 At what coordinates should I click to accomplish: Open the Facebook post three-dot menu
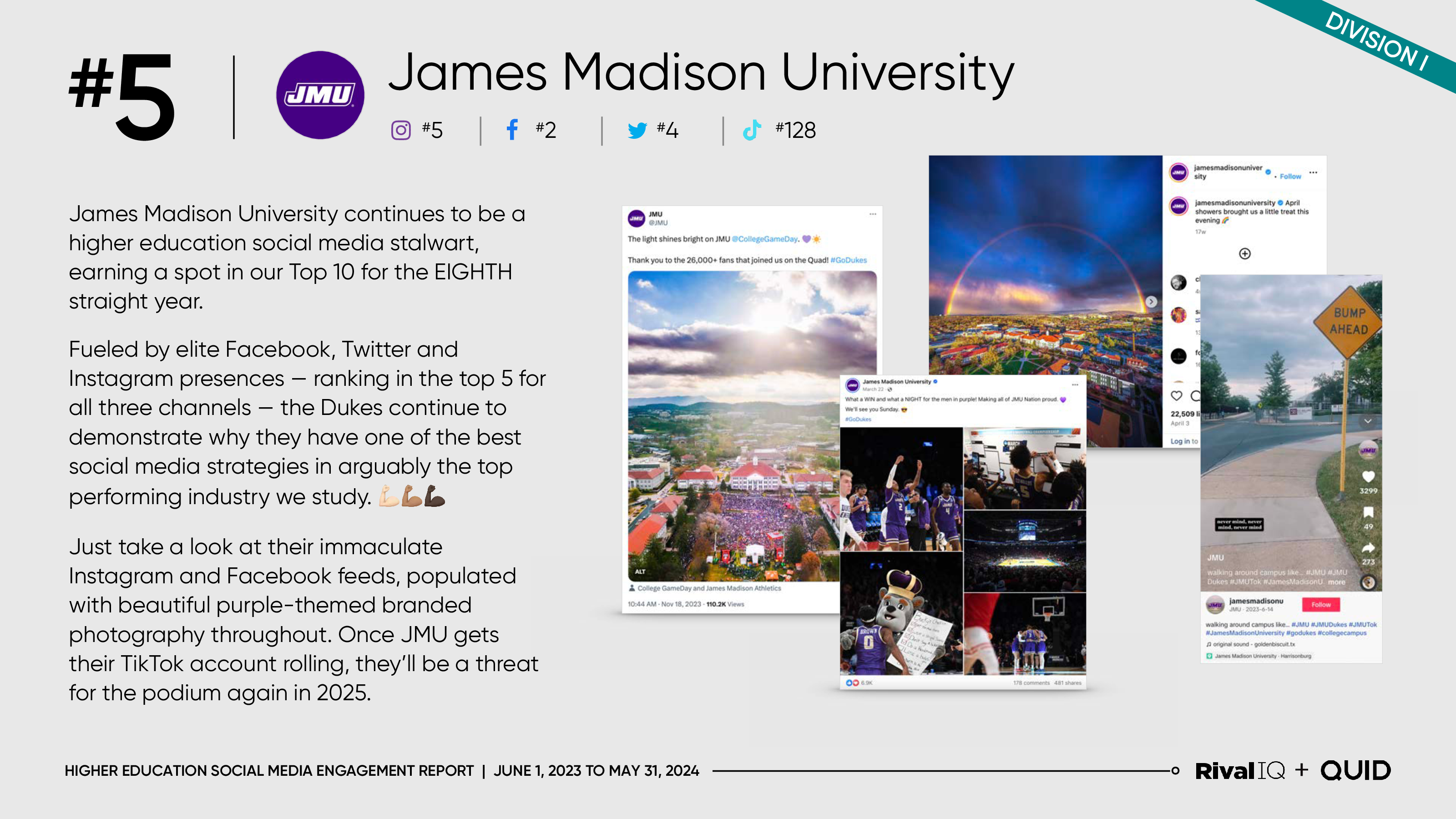[x=1075, y=384]
